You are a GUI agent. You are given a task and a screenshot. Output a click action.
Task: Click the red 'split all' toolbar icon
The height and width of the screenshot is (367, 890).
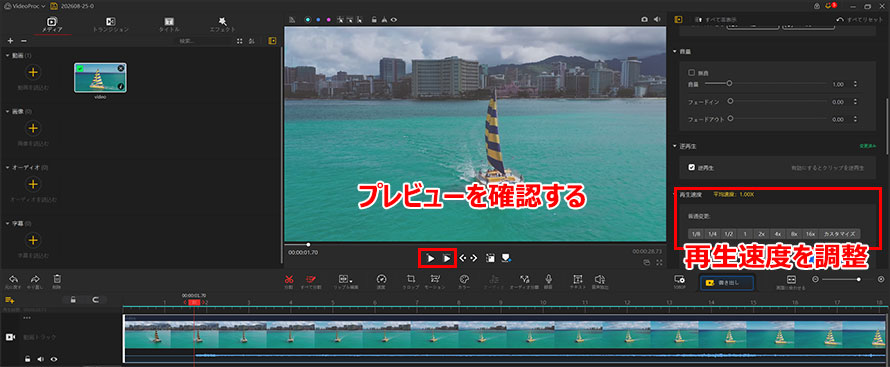(x=310, y=279)
